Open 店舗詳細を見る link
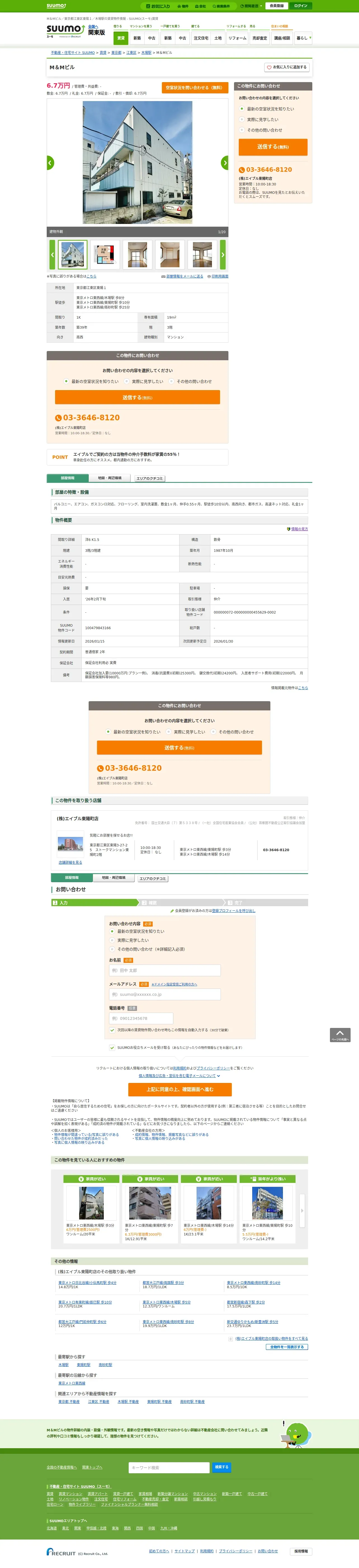Image resolution: width=359 pixels, height=1568 pixels. tap(70, 863)
